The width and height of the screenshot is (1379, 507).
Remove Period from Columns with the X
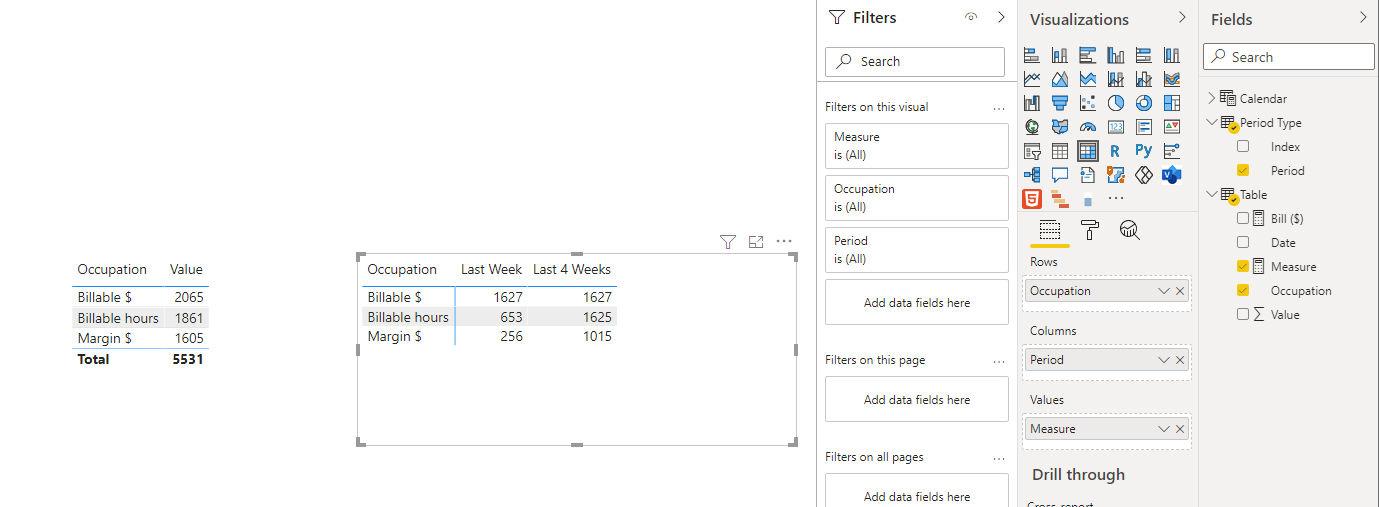pos(1180,360)
